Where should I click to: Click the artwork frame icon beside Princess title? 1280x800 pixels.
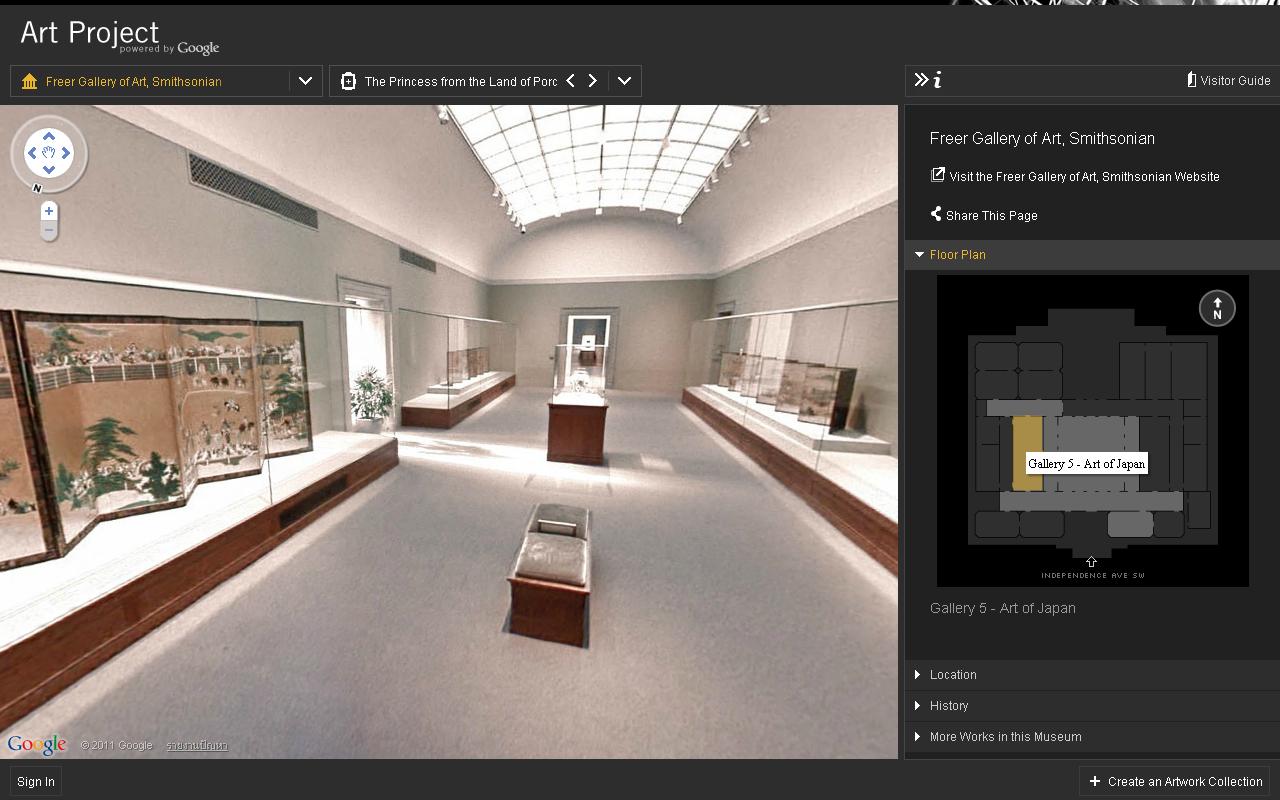[348, 81]
